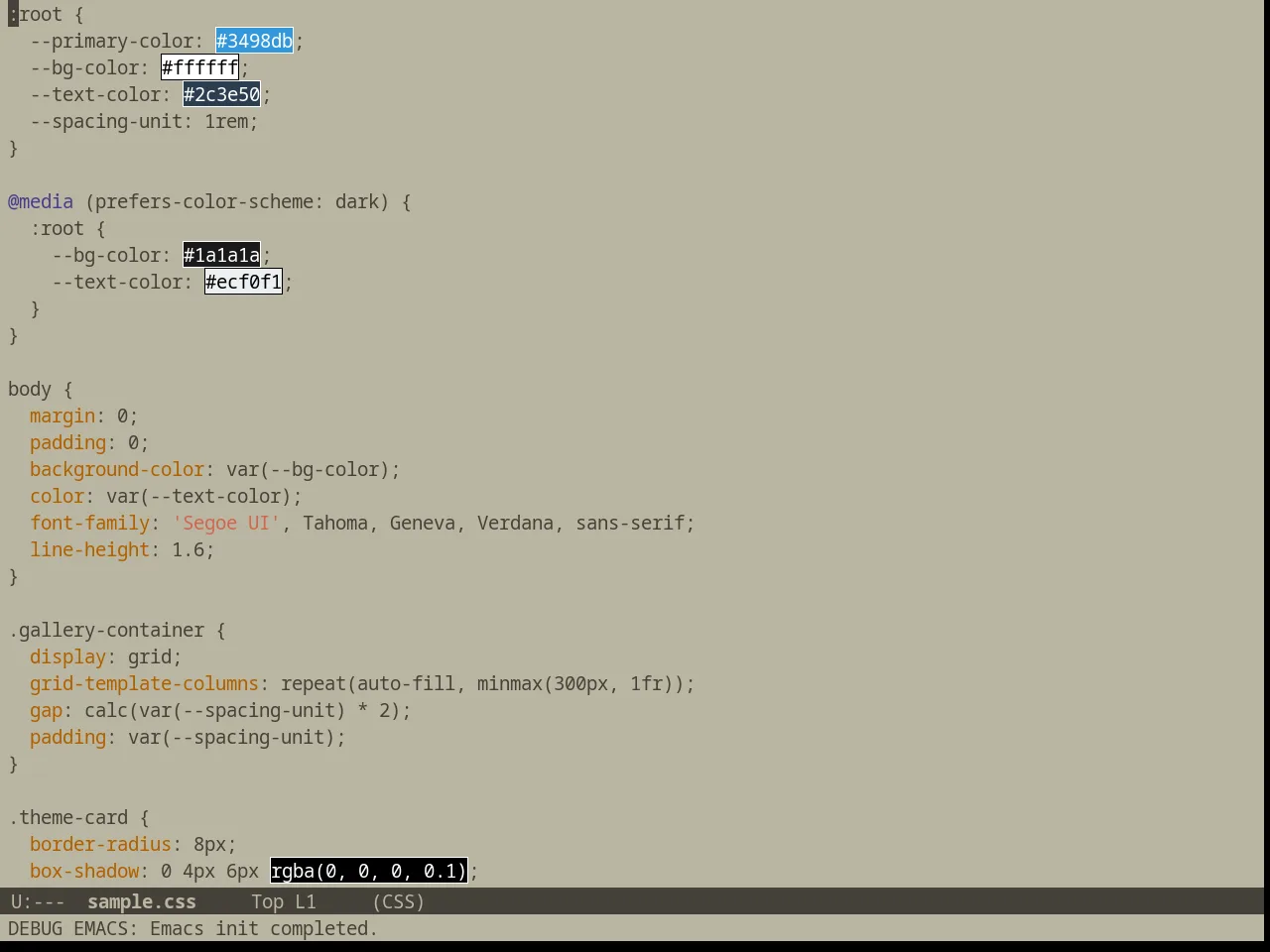Click the 'body' selector
1270x952 pixels.
[30, 389]
